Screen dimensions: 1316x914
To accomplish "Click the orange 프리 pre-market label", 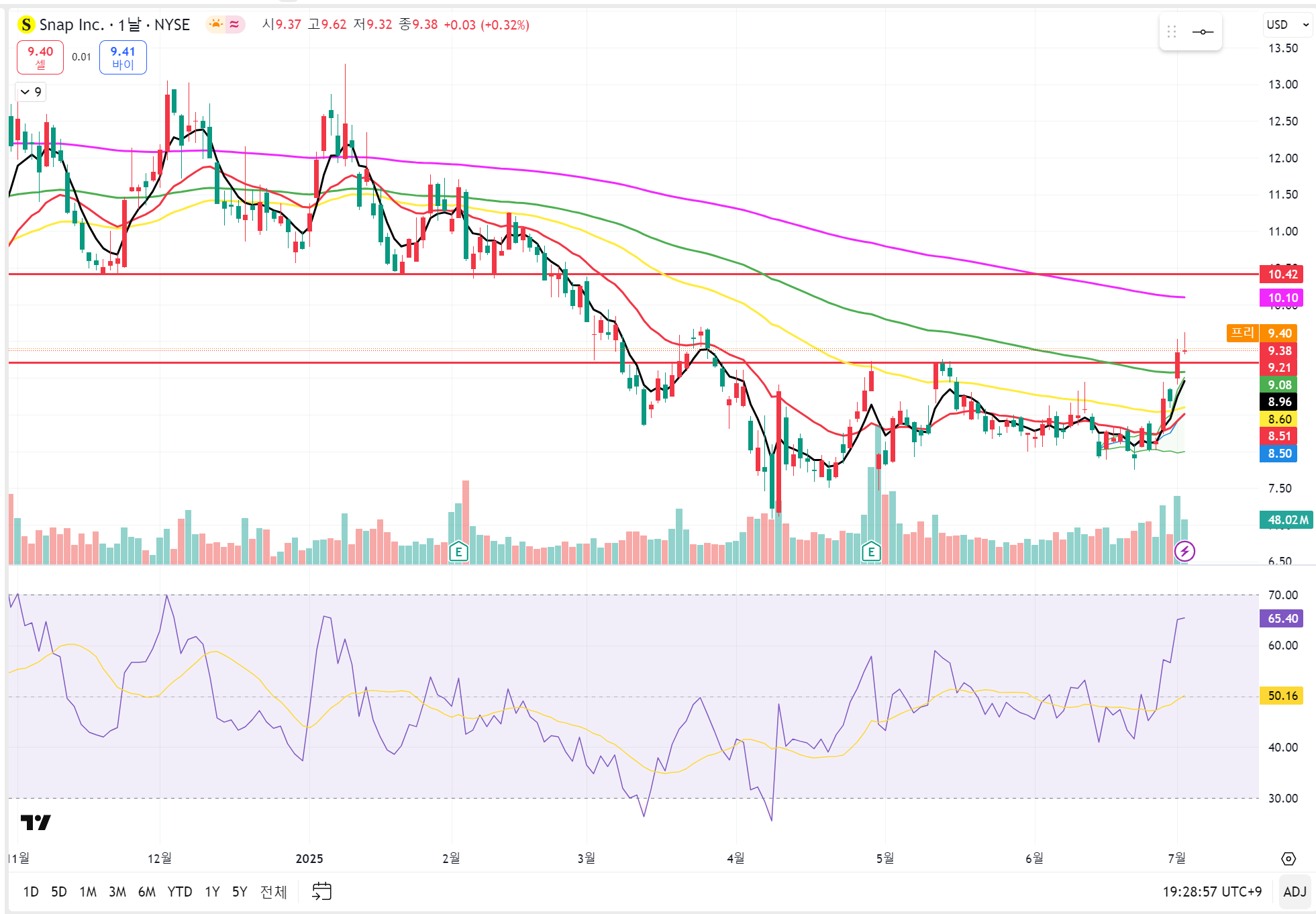I will pos(1242,333).
